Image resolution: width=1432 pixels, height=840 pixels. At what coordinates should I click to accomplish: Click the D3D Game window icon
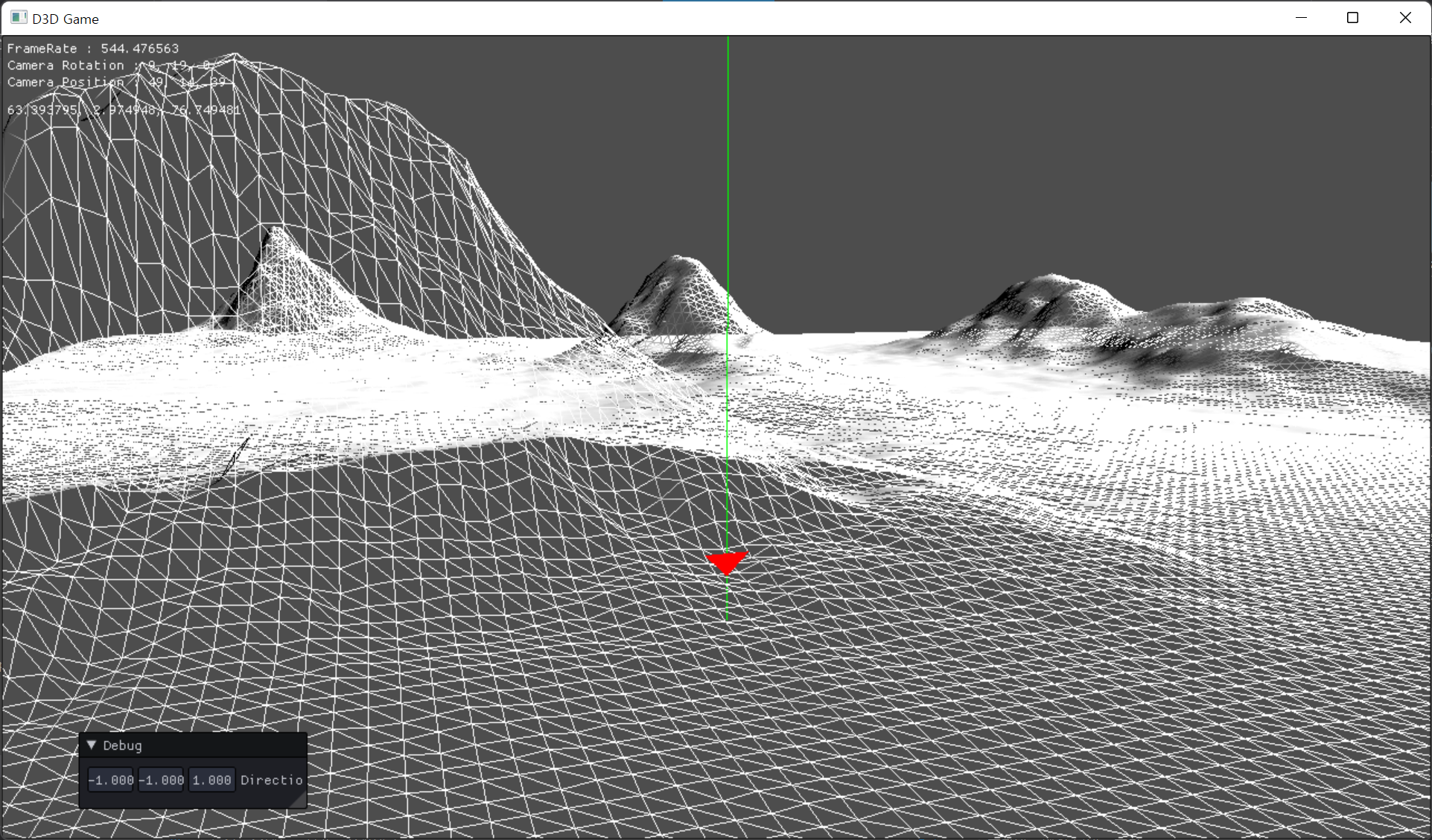pos(19,18)
